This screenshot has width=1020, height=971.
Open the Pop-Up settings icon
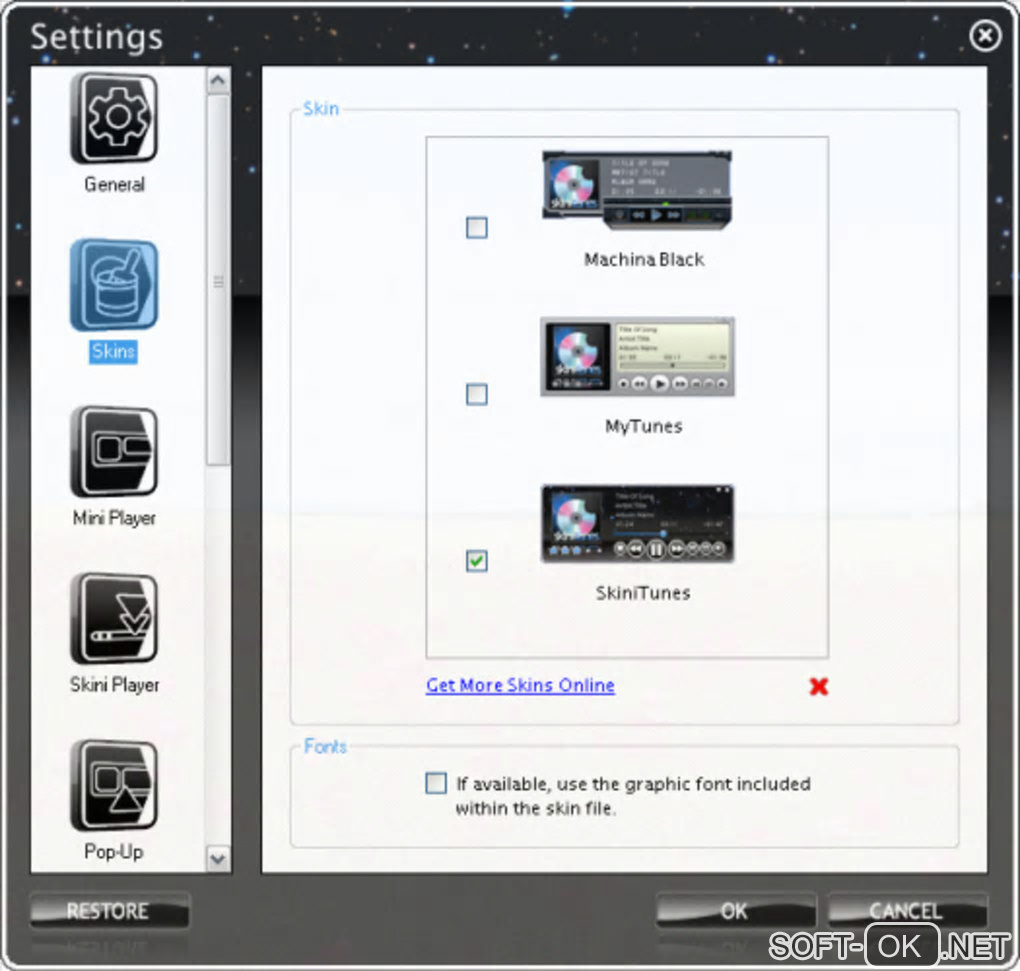(114, 785)
